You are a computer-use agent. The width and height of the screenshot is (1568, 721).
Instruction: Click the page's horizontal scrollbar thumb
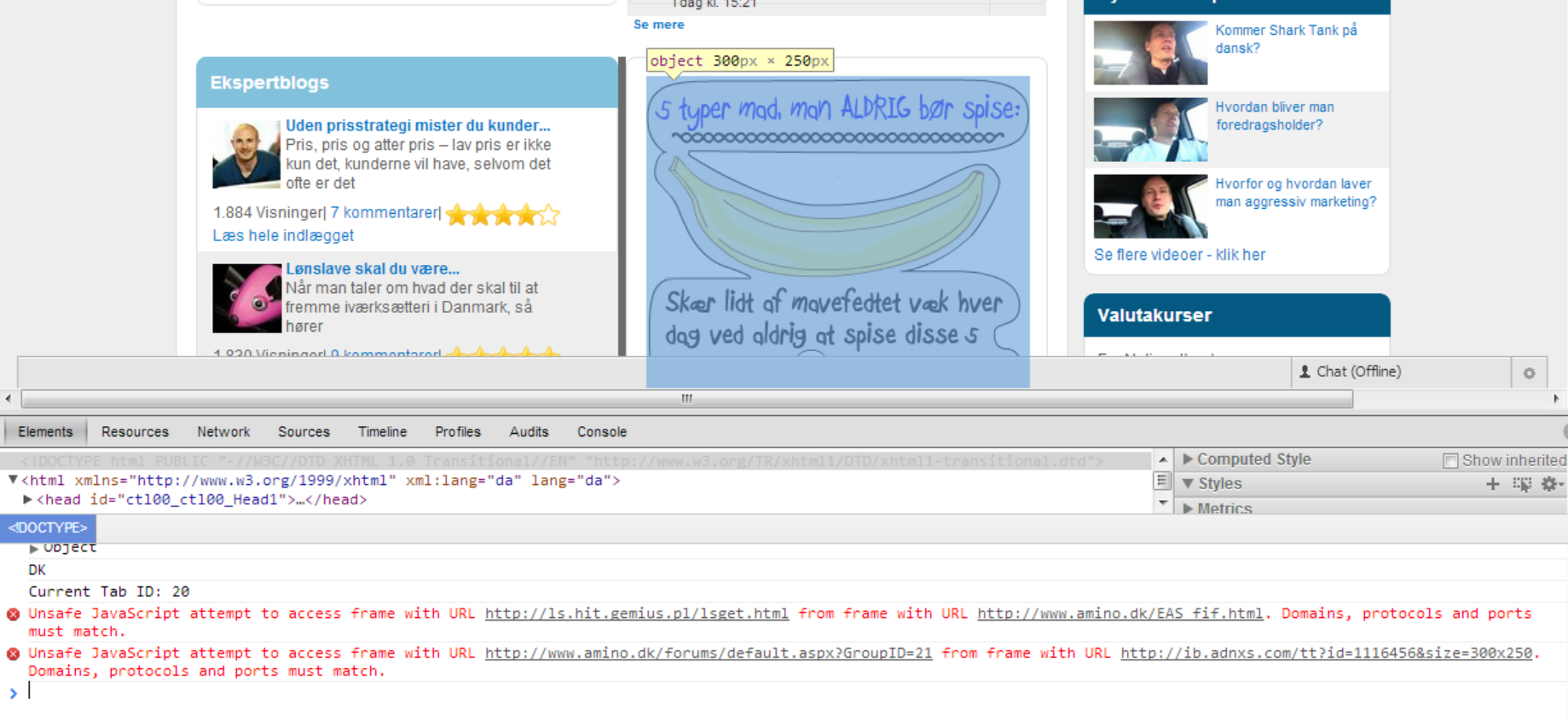coord(686,399)
